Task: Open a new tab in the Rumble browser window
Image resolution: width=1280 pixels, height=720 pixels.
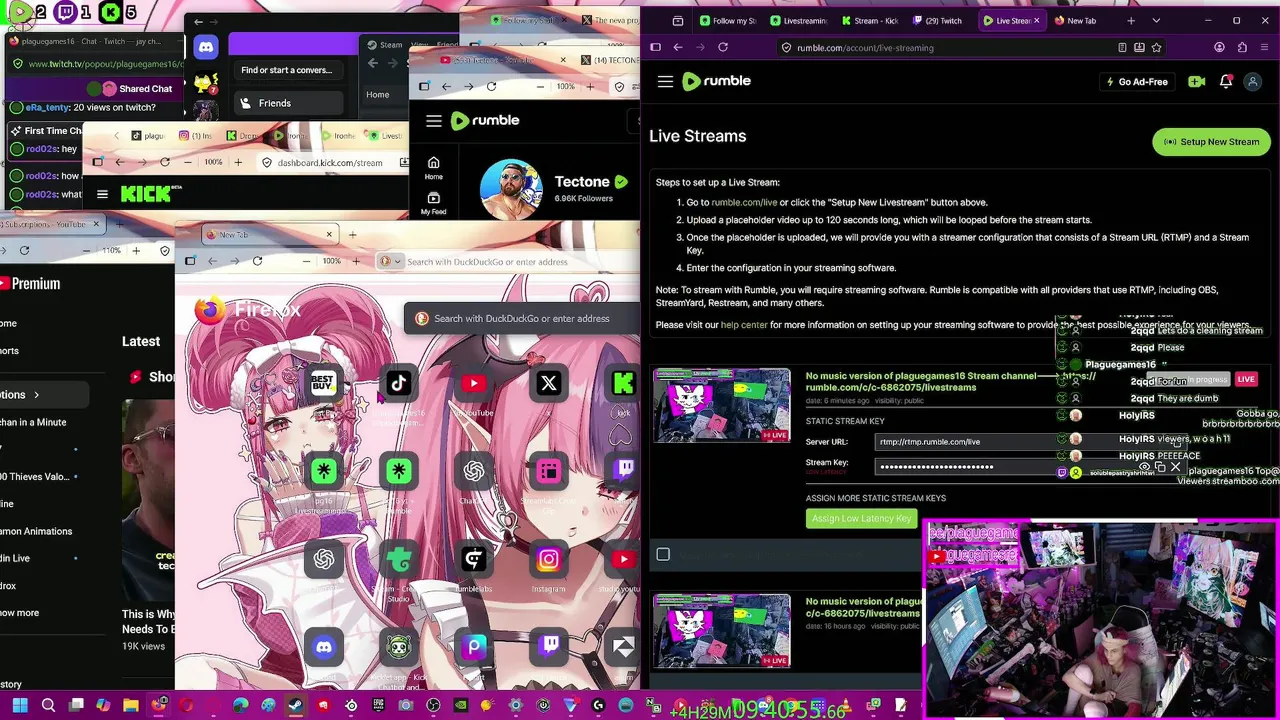Action: 1131,20
